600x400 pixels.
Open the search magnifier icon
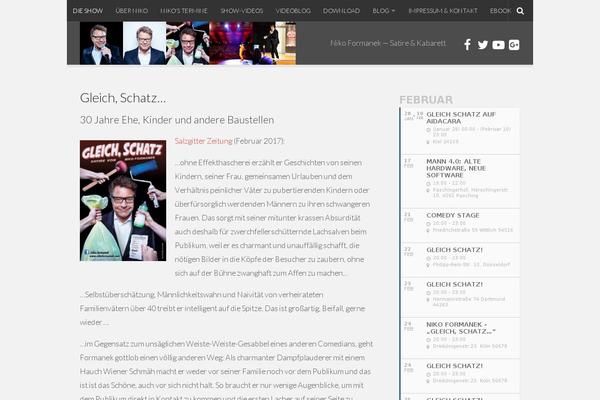pyautogui.click(x=520, y=11)
